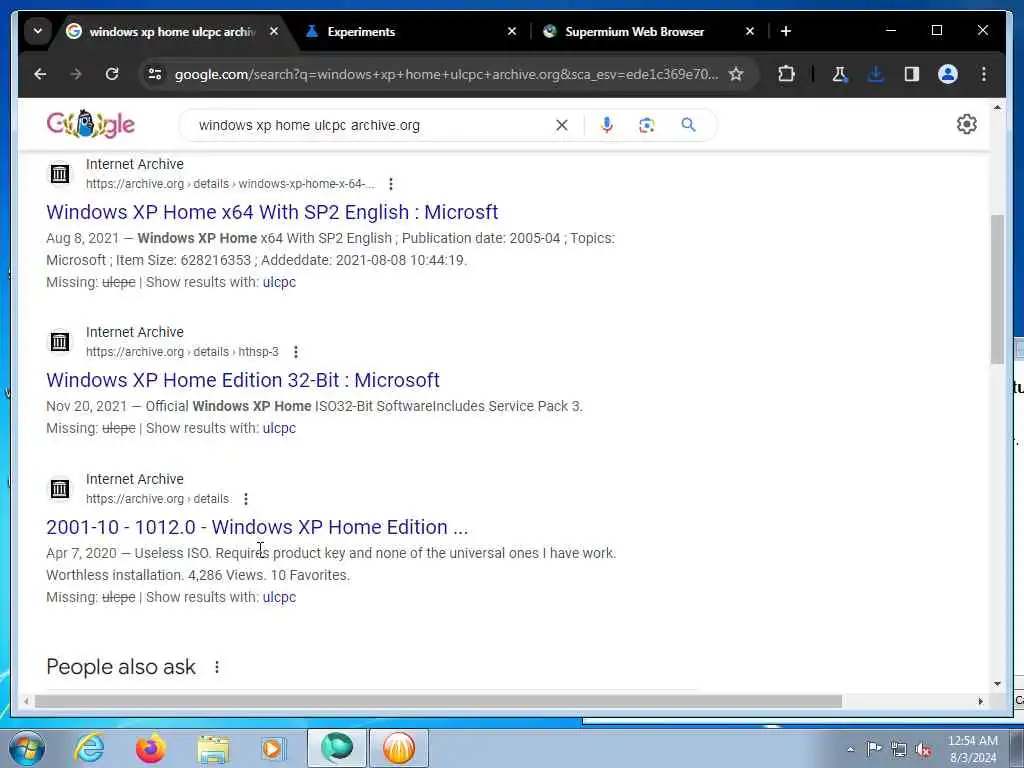The image size is (1024, 768).
Task: Click the browser back arrow
Action: [40, 74]
